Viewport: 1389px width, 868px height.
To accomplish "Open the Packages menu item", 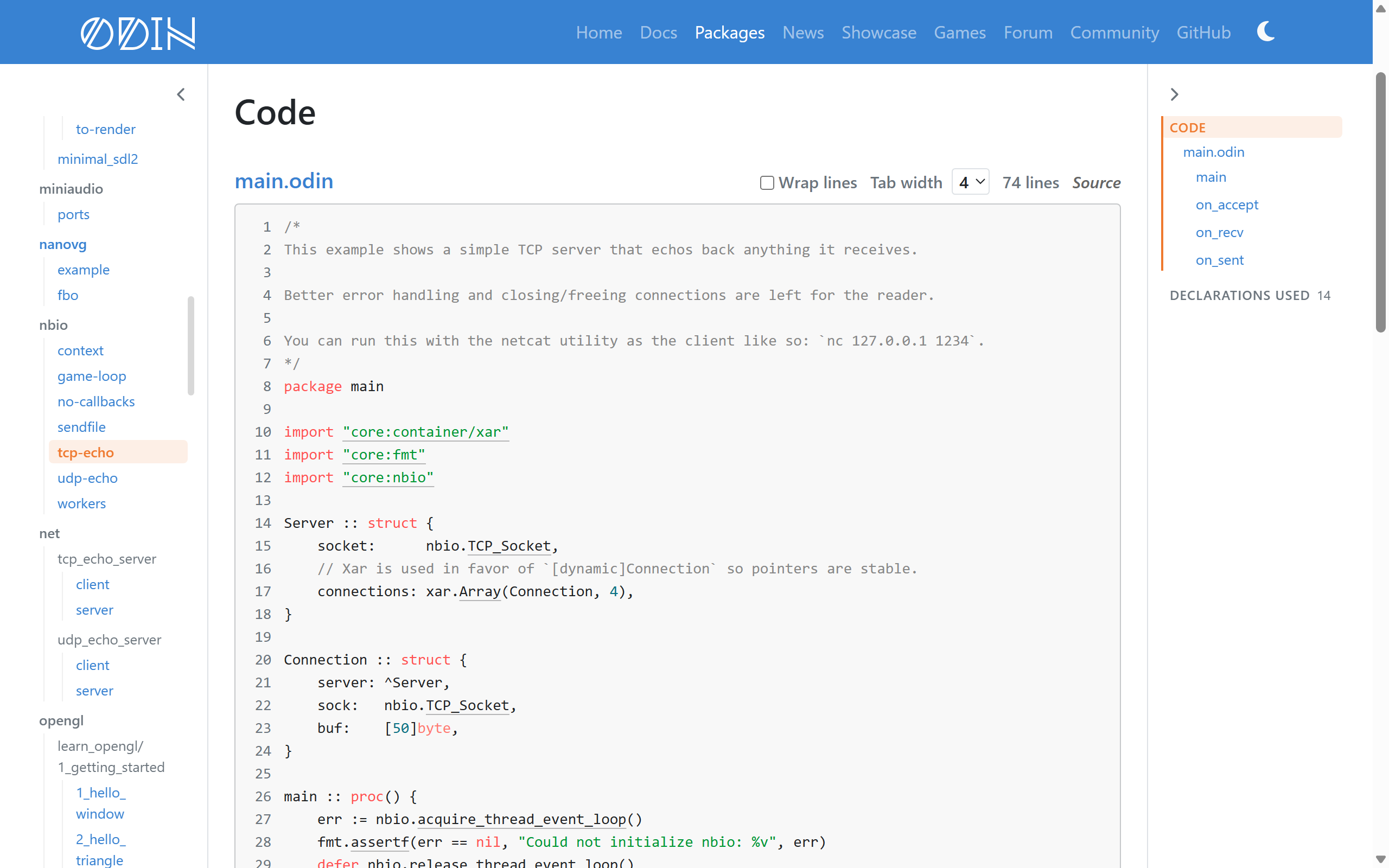I will (730, 32).
